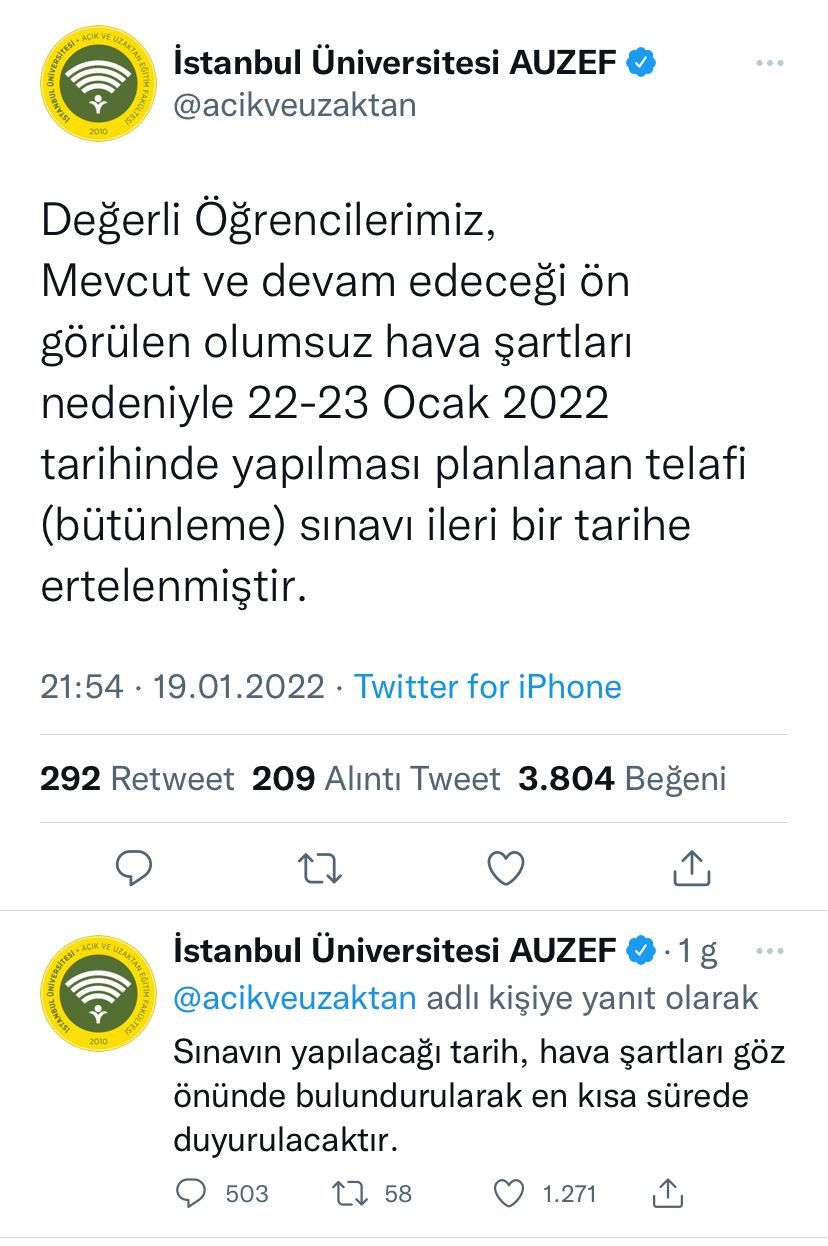Click the reply icon on the main tweet
This screenshot has height=1246, width=828.
coord(136,869)
